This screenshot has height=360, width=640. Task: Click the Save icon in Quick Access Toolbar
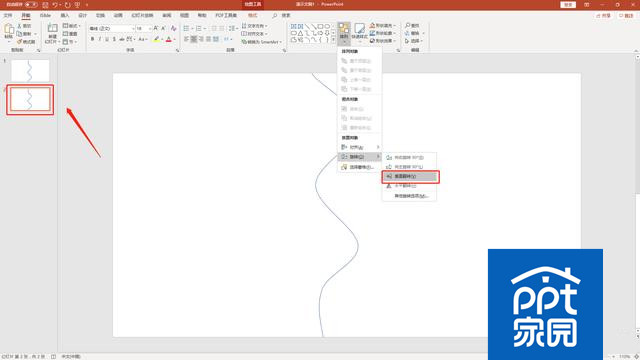coord(45,5)
